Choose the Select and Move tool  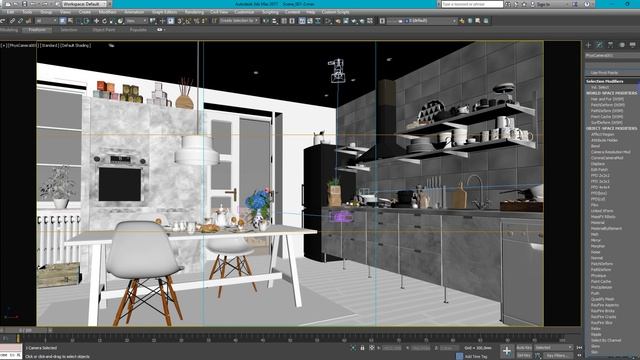point(96,20)
